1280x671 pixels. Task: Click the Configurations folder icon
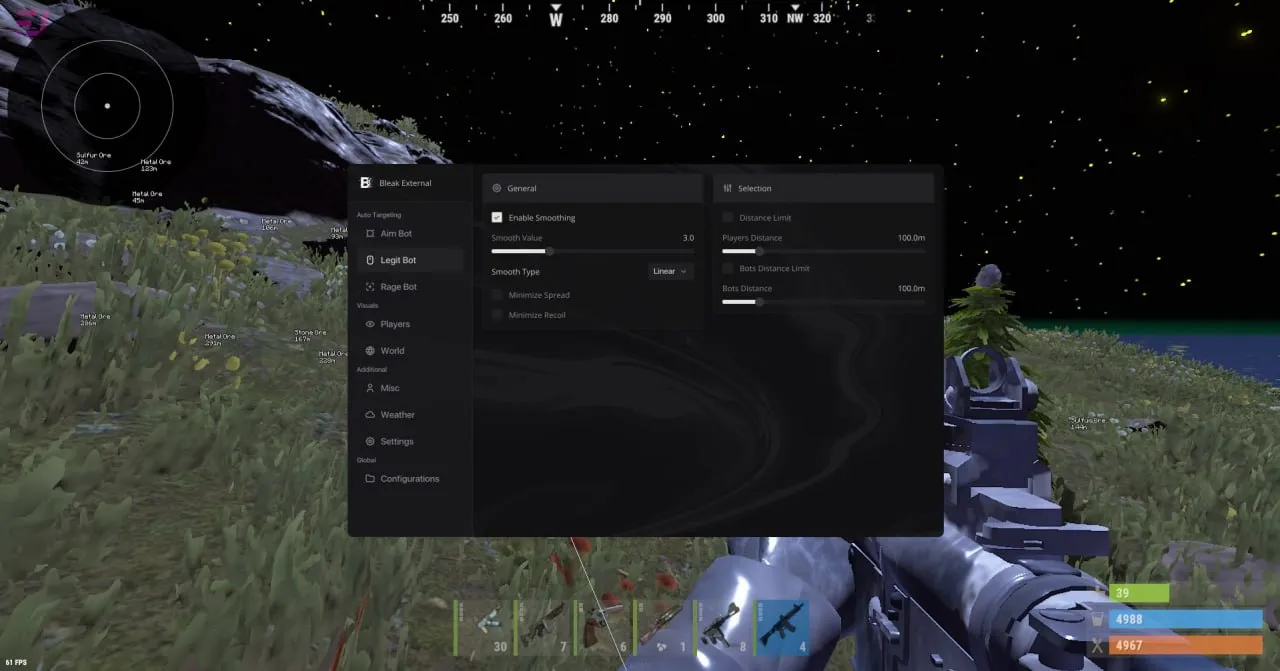click(x=370, y=479)
